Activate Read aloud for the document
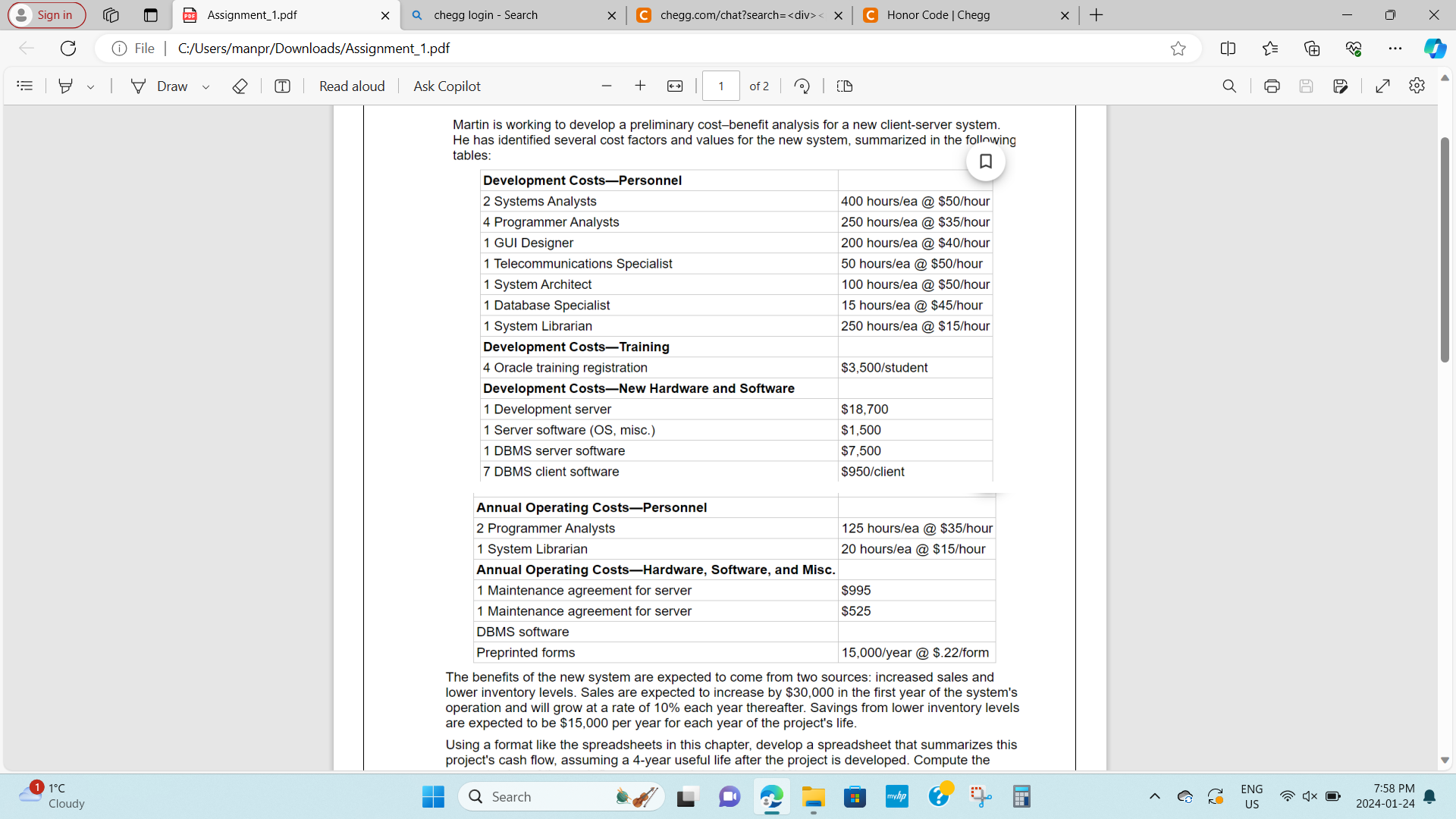Viewport: 1456px width, 819px height. (351, 86)
